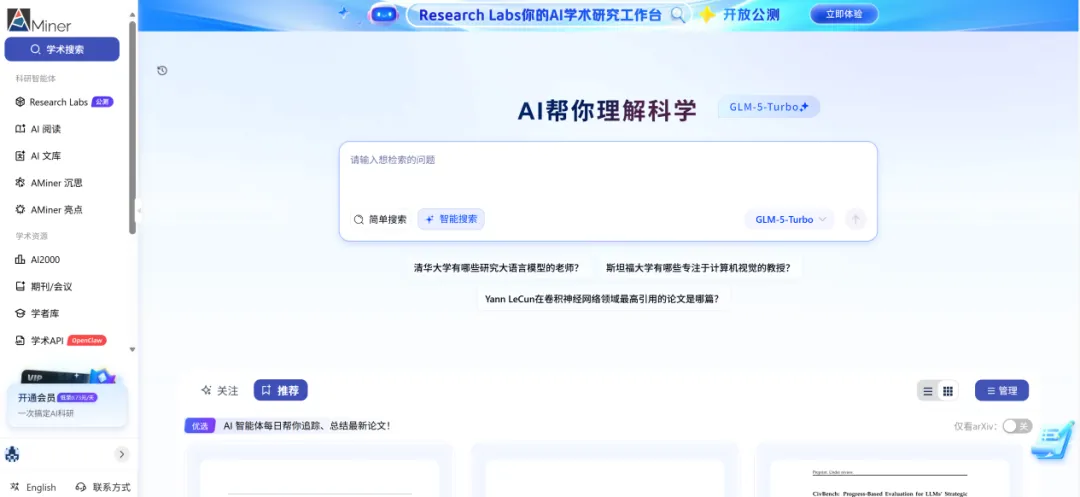The width and height of the screenshot is (1080, 497).
Task: Select 简单搜索 mode
Action: tap(380, 220)
